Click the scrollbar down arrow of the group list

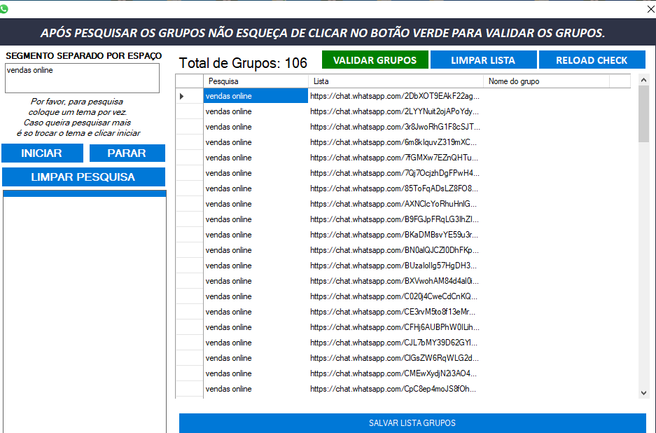[643, 393]
